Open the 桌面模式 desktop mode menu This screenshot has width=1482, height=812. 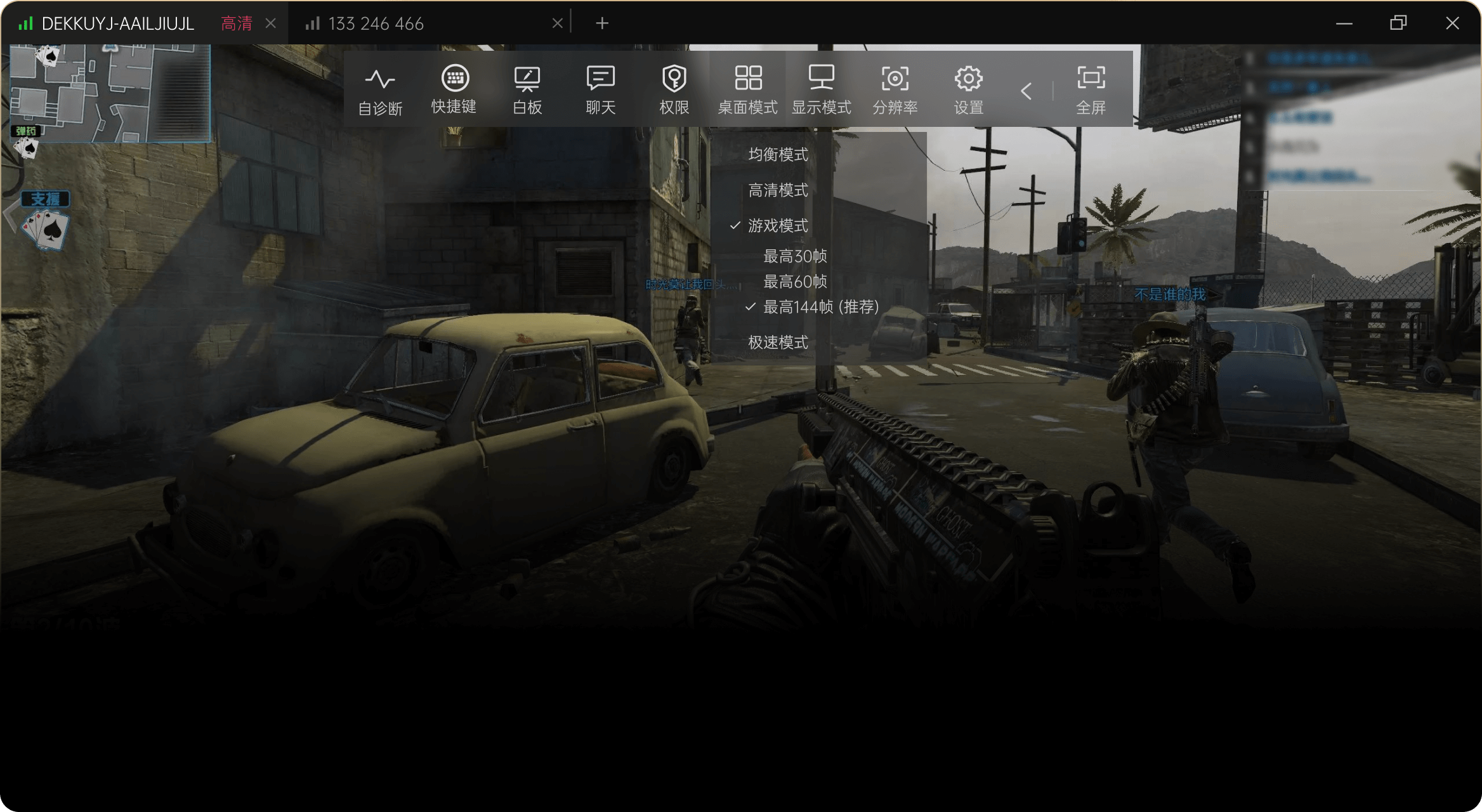tap(748, 90)
